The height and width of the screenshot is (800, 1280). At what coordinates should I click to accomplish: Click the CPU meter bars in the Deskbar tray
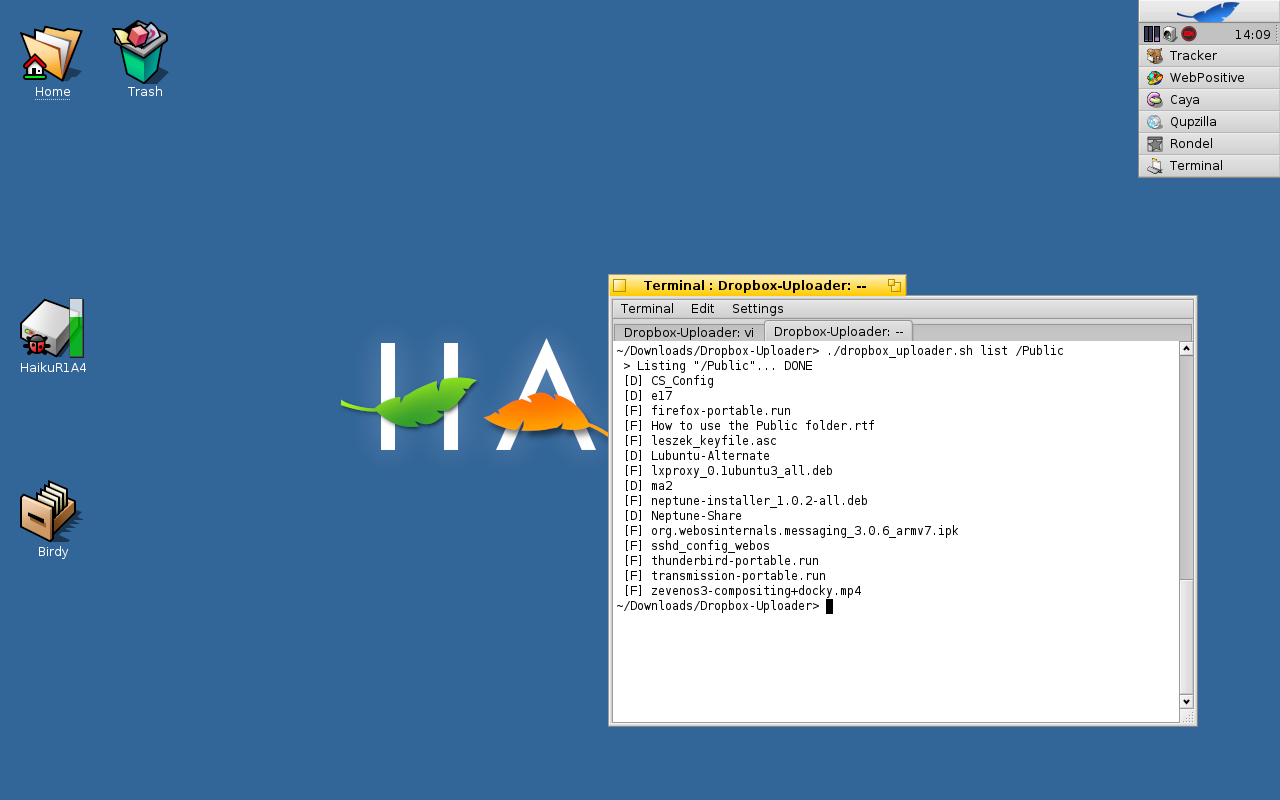pyautogui.click(x=1151, y=34)
